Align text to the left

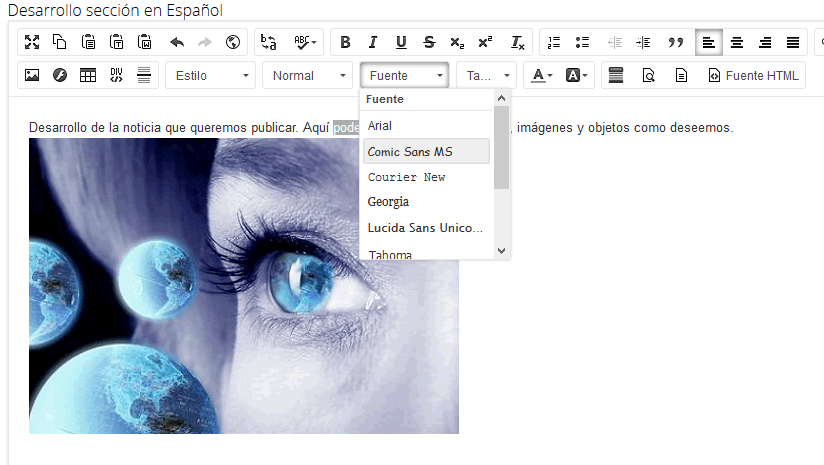coord(708,42)
